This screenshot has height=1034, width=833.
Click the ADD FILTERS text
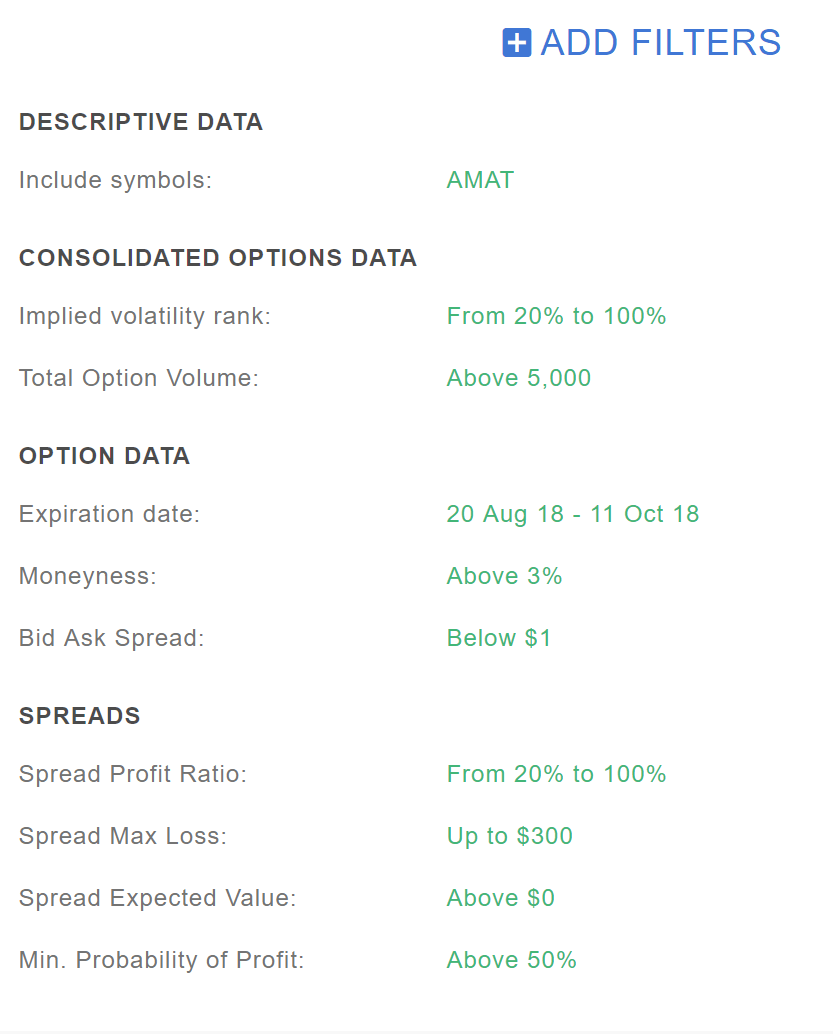(660, 43)
